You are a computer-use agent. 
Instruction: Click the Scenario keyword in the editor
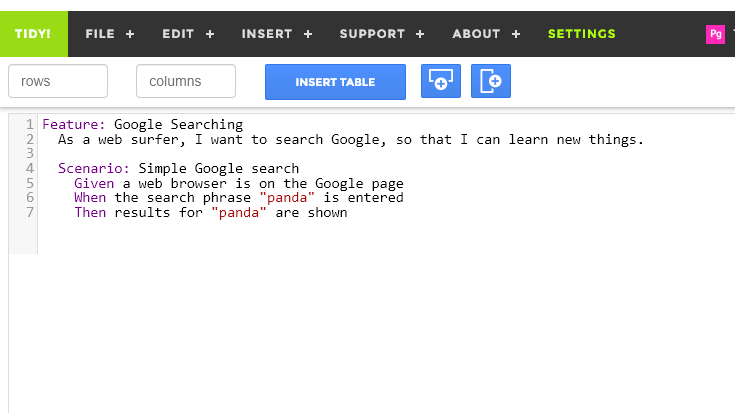pyautogui.click(x=93, y=168)
